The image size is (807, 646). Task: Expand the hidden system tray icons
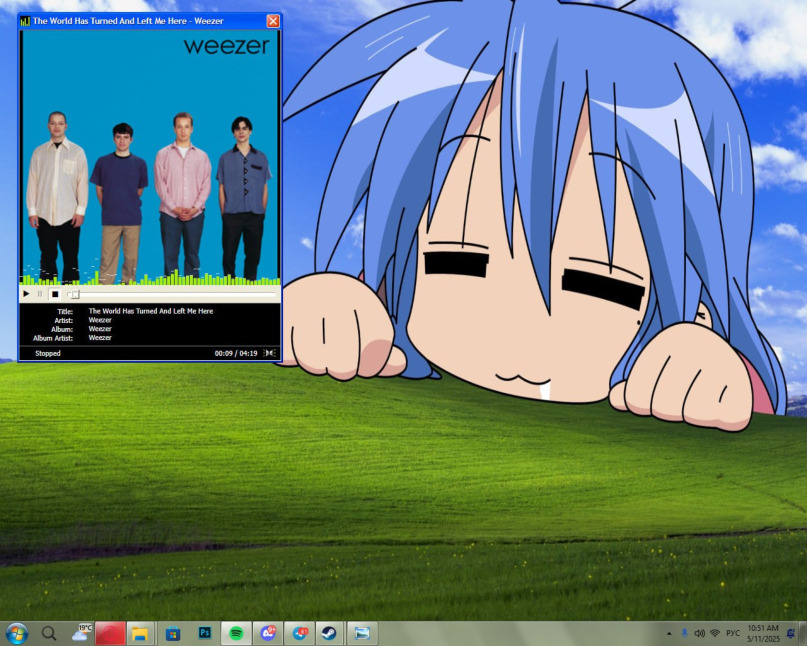(x=669, y=634)
